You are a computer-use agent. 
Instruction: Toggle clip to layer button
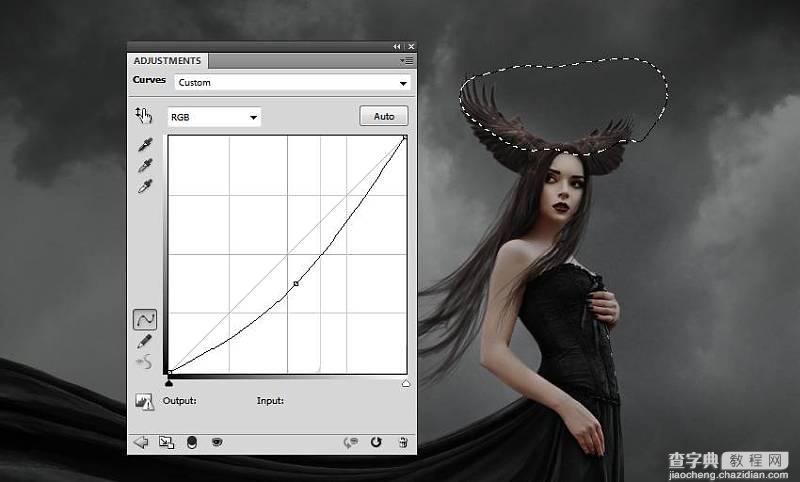(x=190, y=442)
